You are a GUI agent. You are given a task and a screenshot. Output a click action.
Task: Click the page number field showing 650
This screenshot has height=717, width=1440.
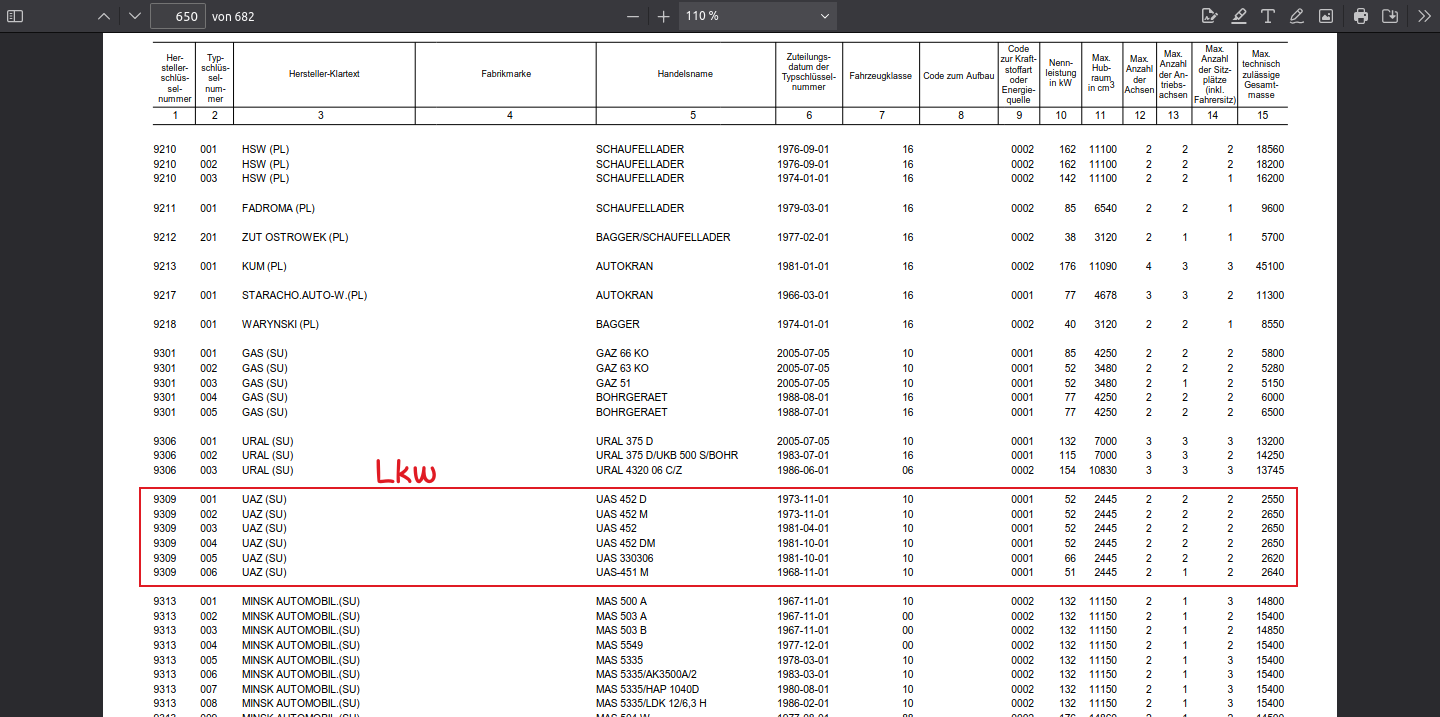pyautogui.click(x=178, y=16)
